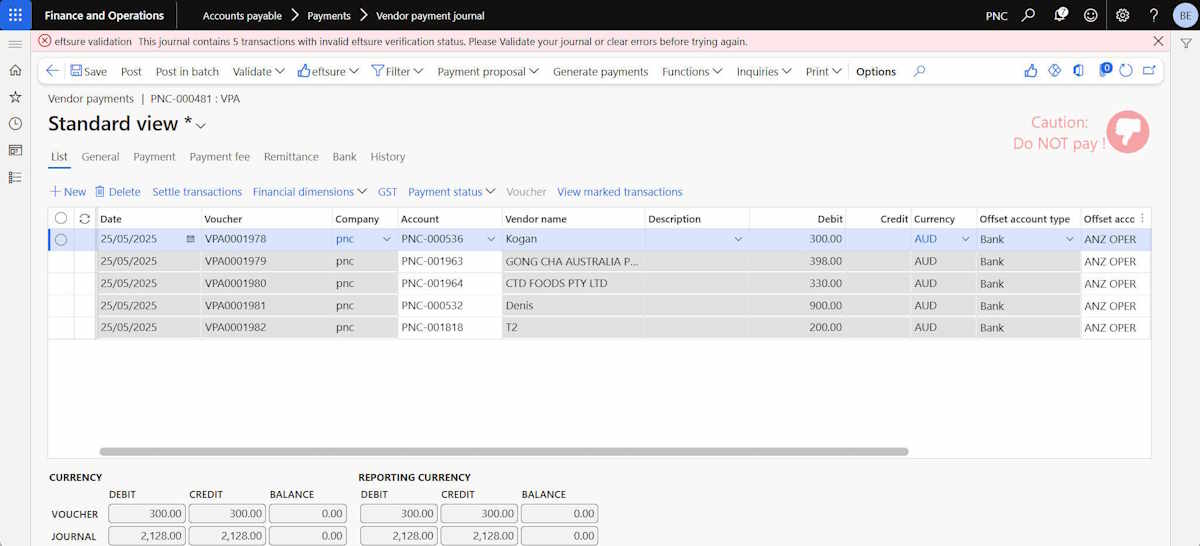Click Generate payments
Viewport: 1200px width, 546px height.
tap(600, 72)
